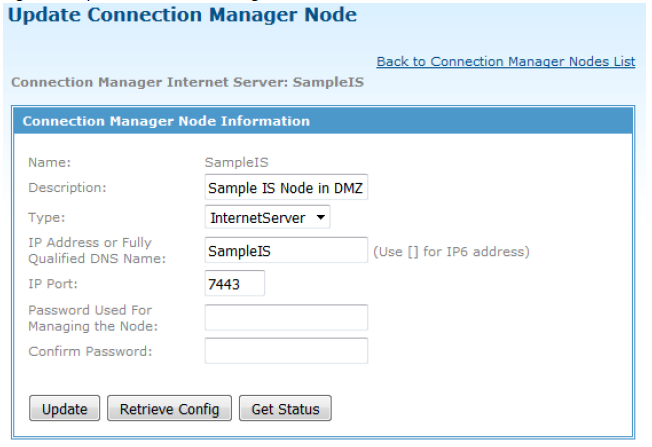Click the Connection Manager Internet Server: SampleIS subtitle

(188, 82)
